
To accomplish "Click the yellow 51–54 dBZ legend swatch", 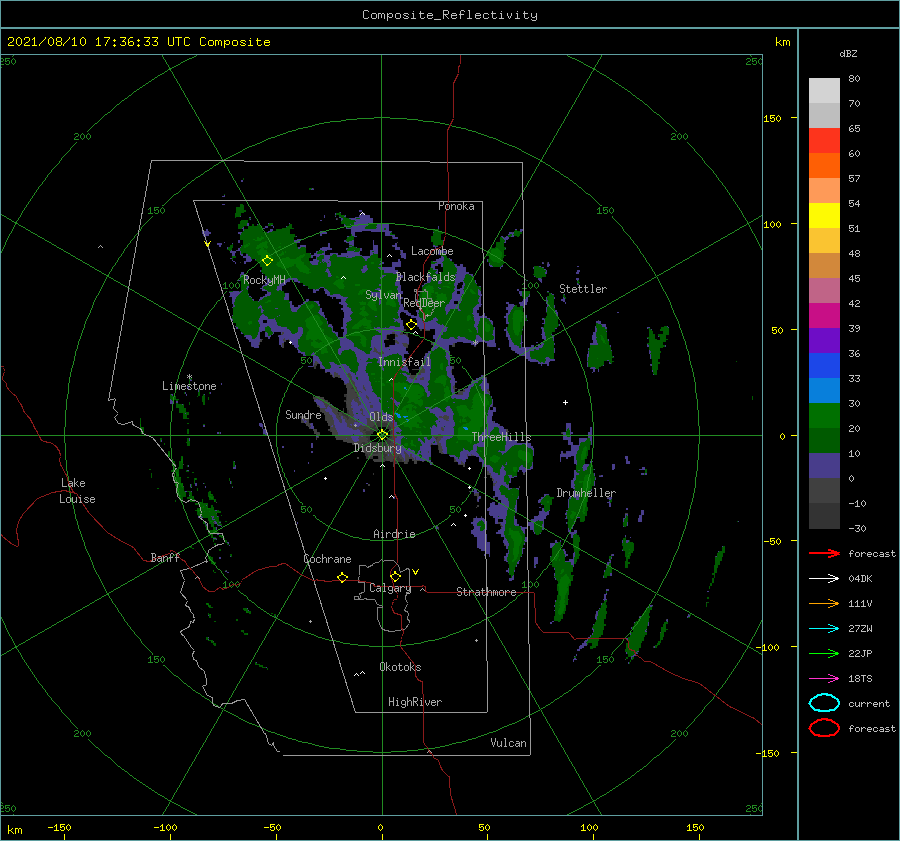I will click(x=824, y=215).
